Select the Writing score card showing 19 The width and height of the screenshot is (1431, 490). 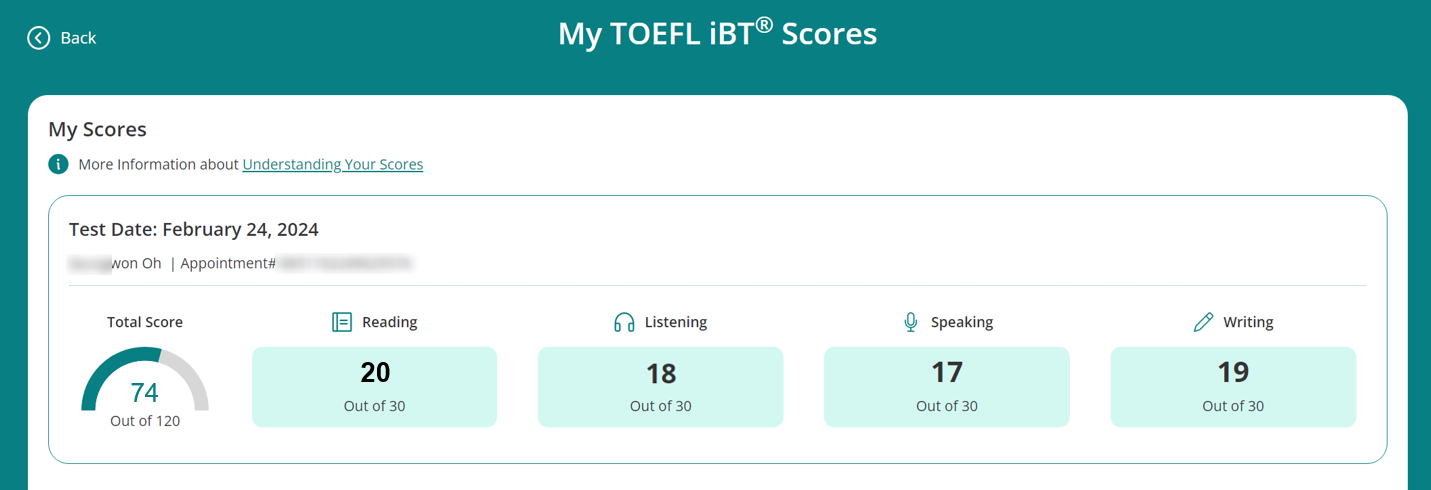coord(1232,387)
